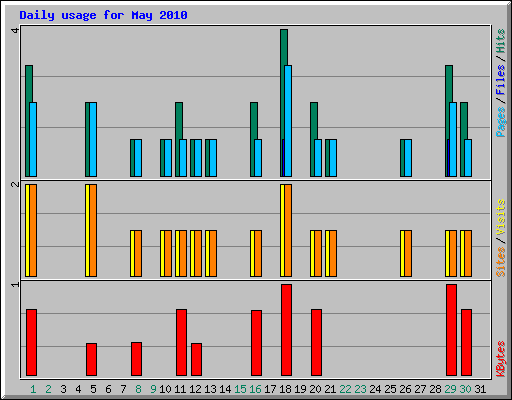Viewport: 512px width, 400px height.
Task: Click day 11 on the x-axis
Action: [180, 389]
